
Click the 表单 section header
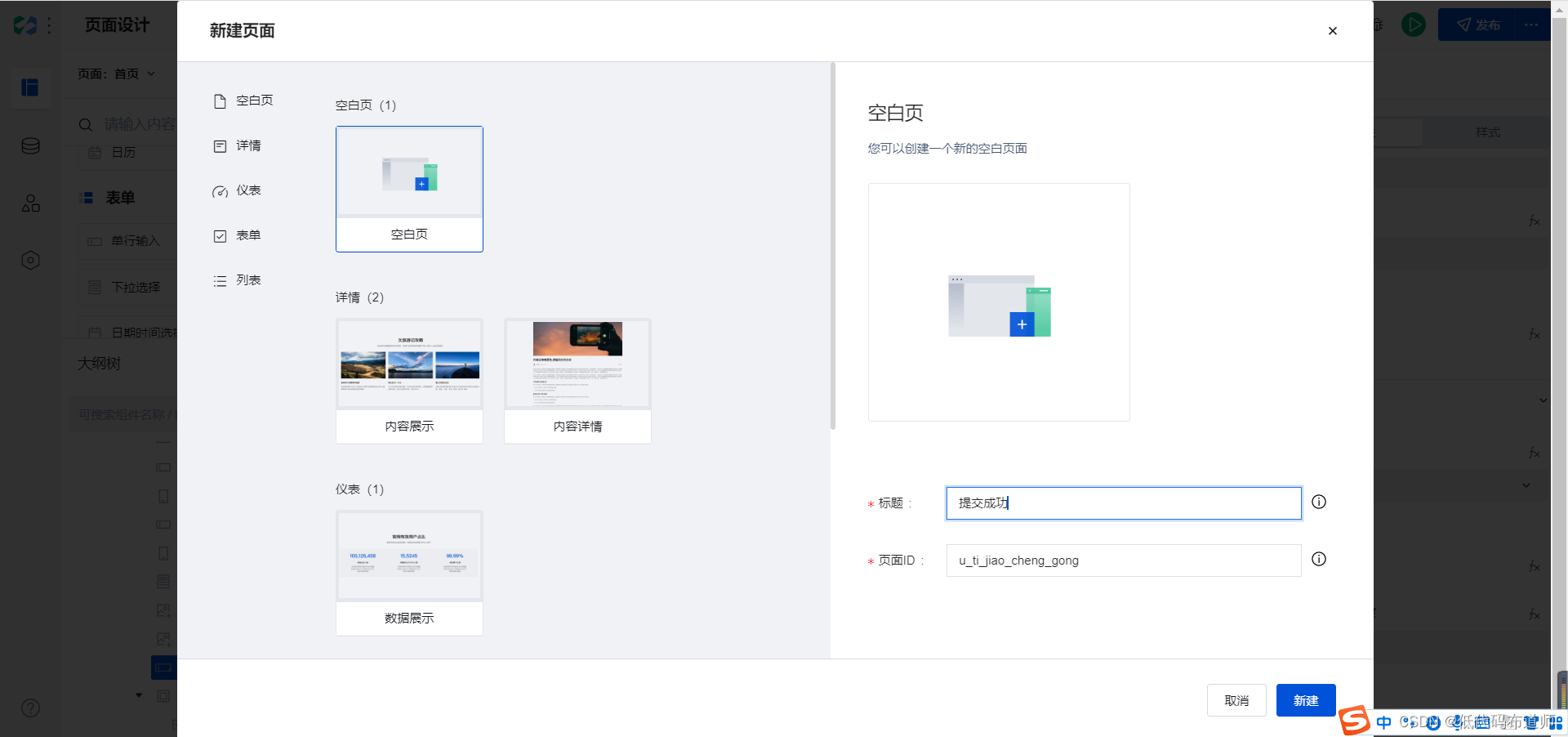[x=120, y=198]
